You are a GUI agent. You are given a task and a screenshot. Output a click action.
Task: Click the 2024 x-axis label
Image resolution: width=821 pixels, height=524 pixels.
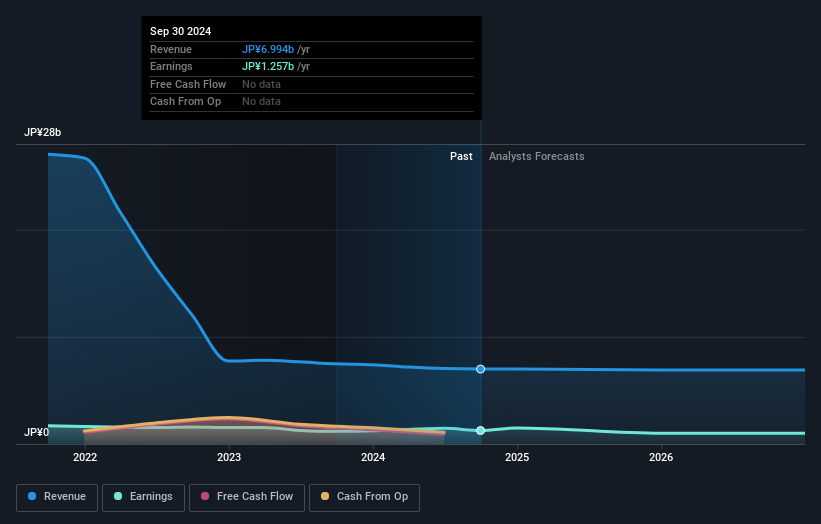[373, 457]
